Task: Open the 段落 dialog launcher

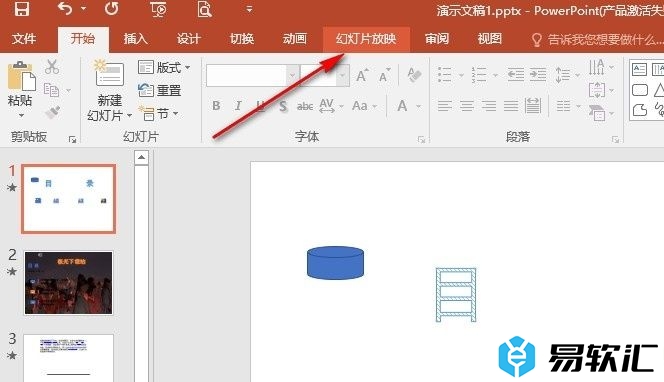Action: coord(615,139)
